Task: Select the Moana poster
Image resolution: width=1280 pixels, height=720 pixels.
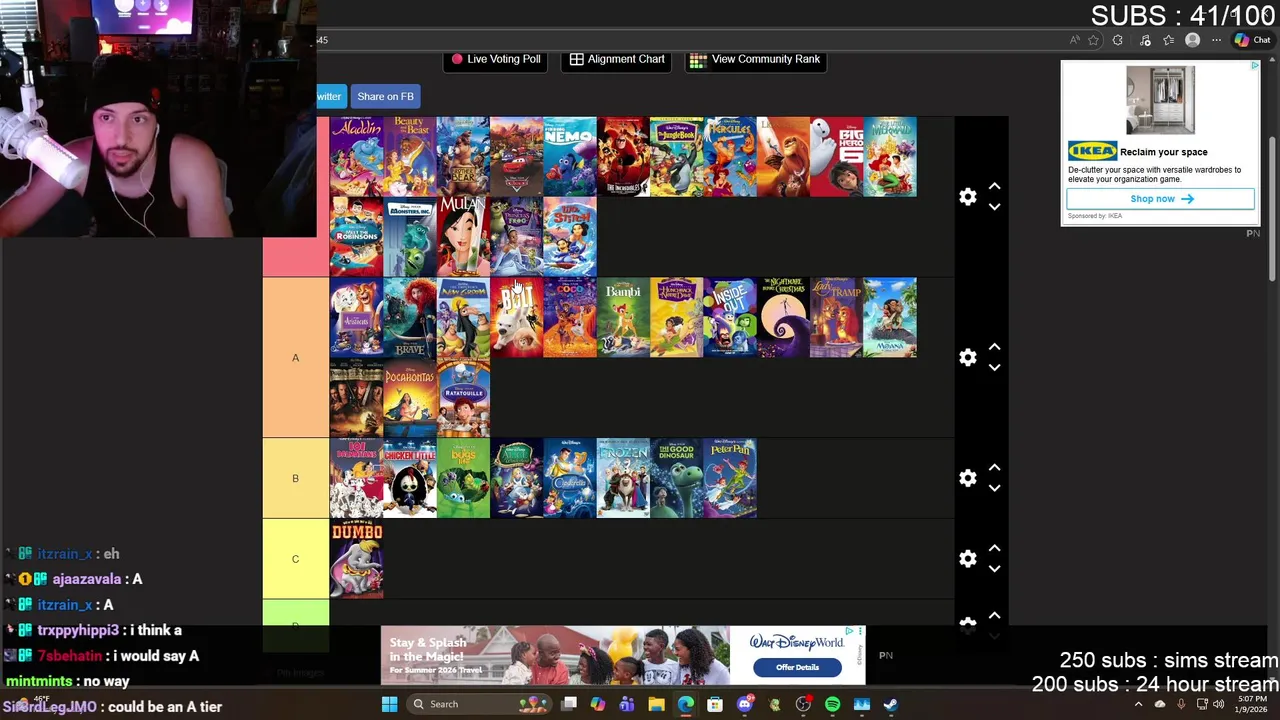Action: (890, 317)
